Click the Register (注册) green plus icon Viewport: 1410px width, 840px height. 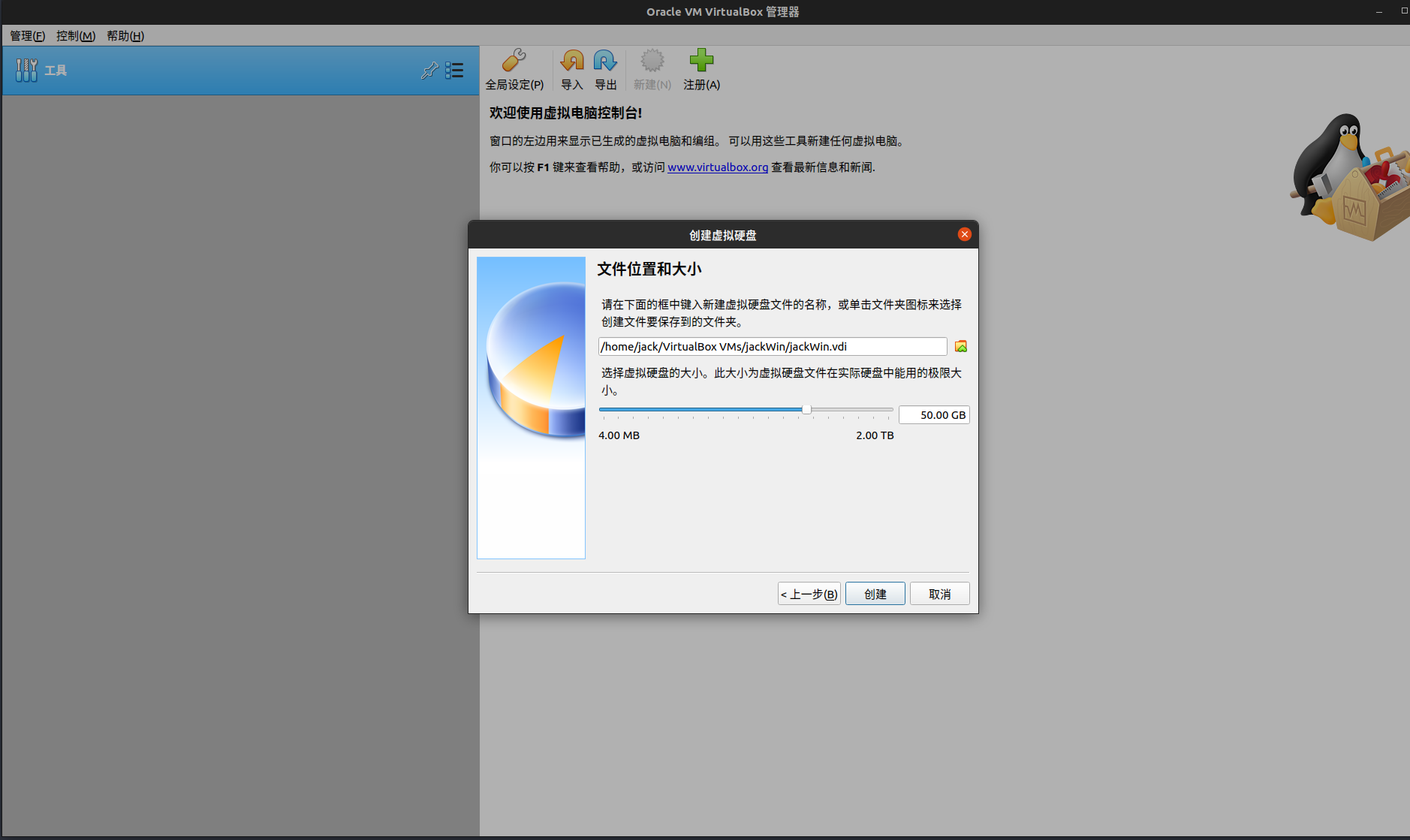(701, 60)
